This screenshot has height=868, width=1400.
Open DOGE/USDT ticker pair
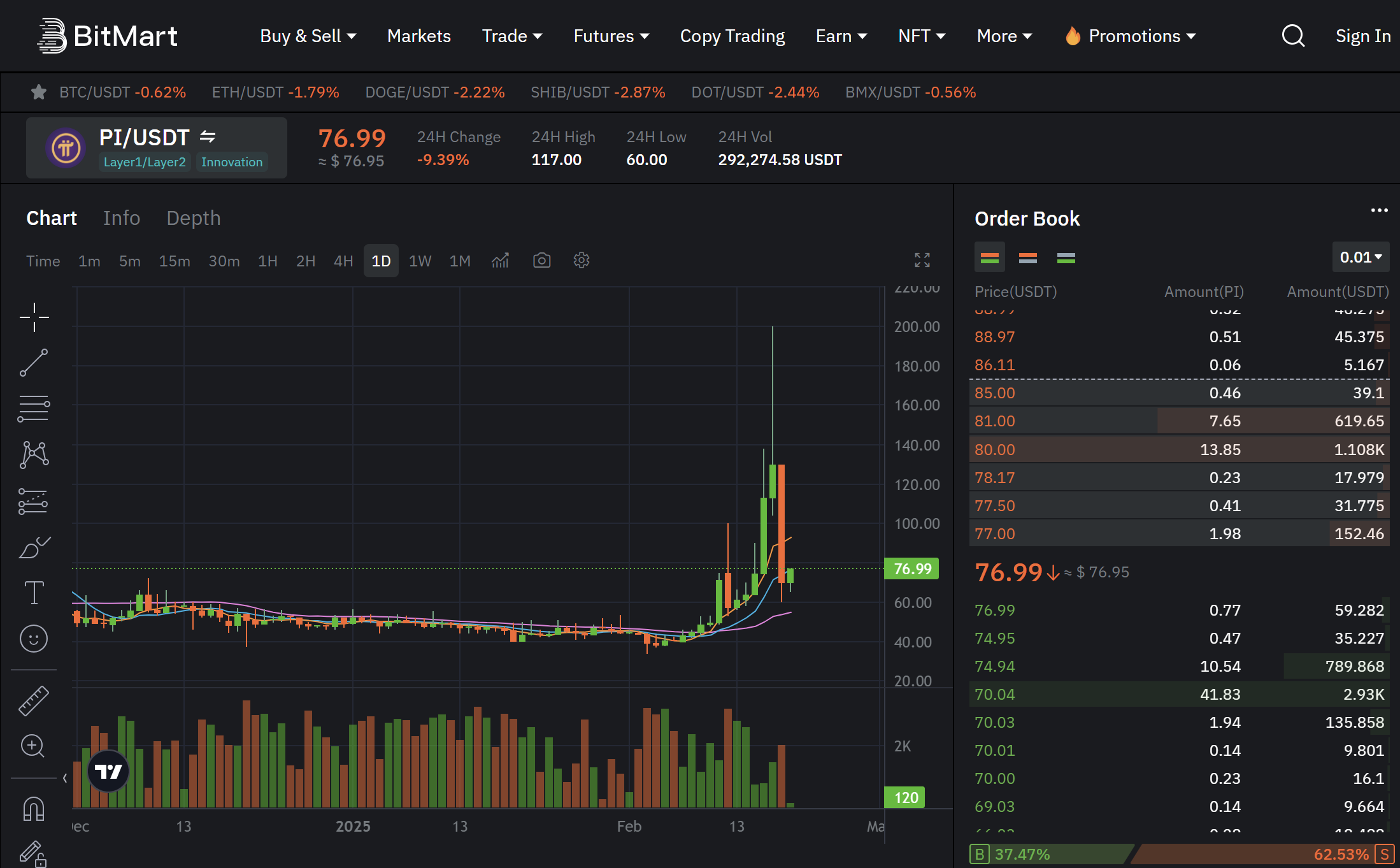435,92
